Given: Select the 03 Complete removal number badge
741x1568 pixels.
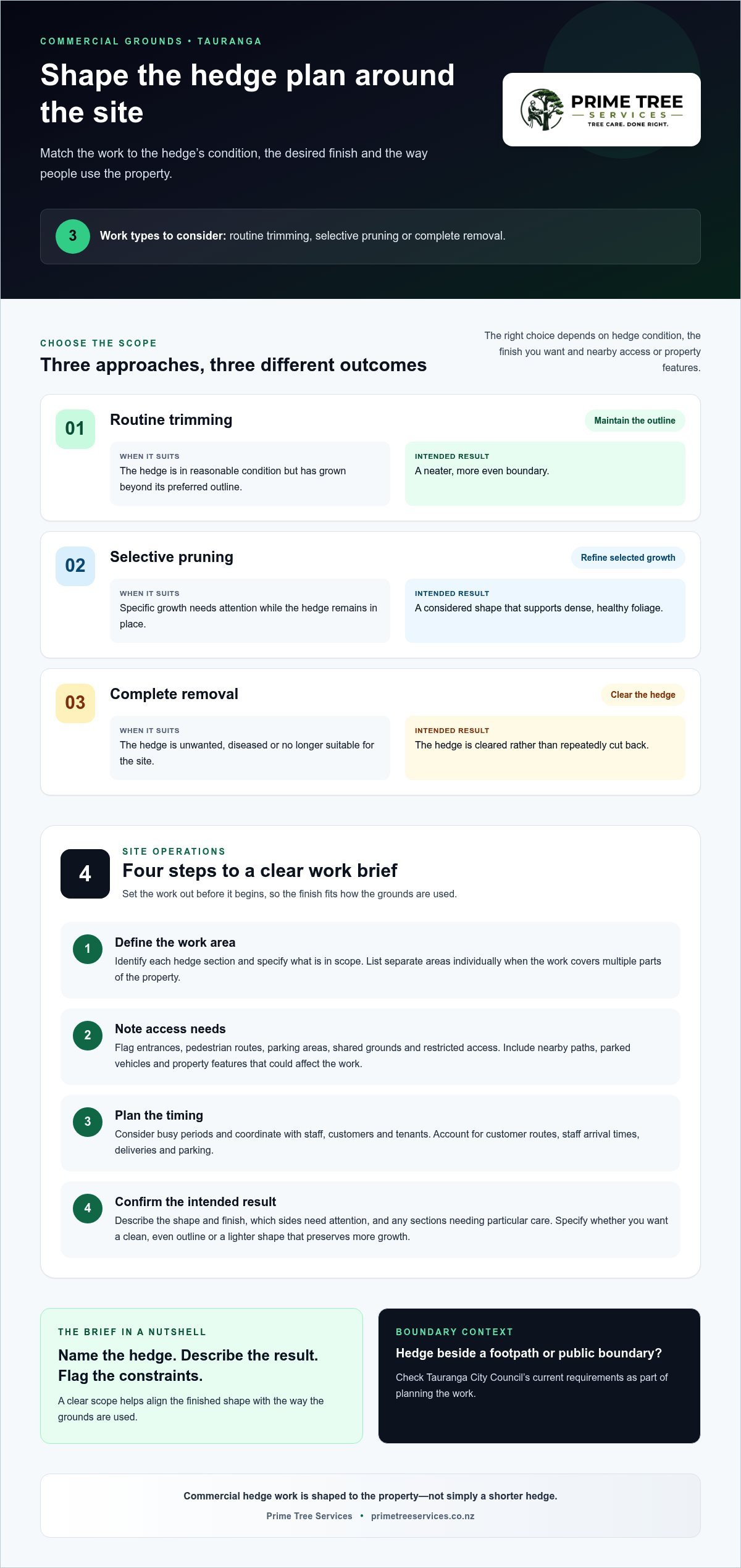Looking at the screenshot, I should pos(75,703).
